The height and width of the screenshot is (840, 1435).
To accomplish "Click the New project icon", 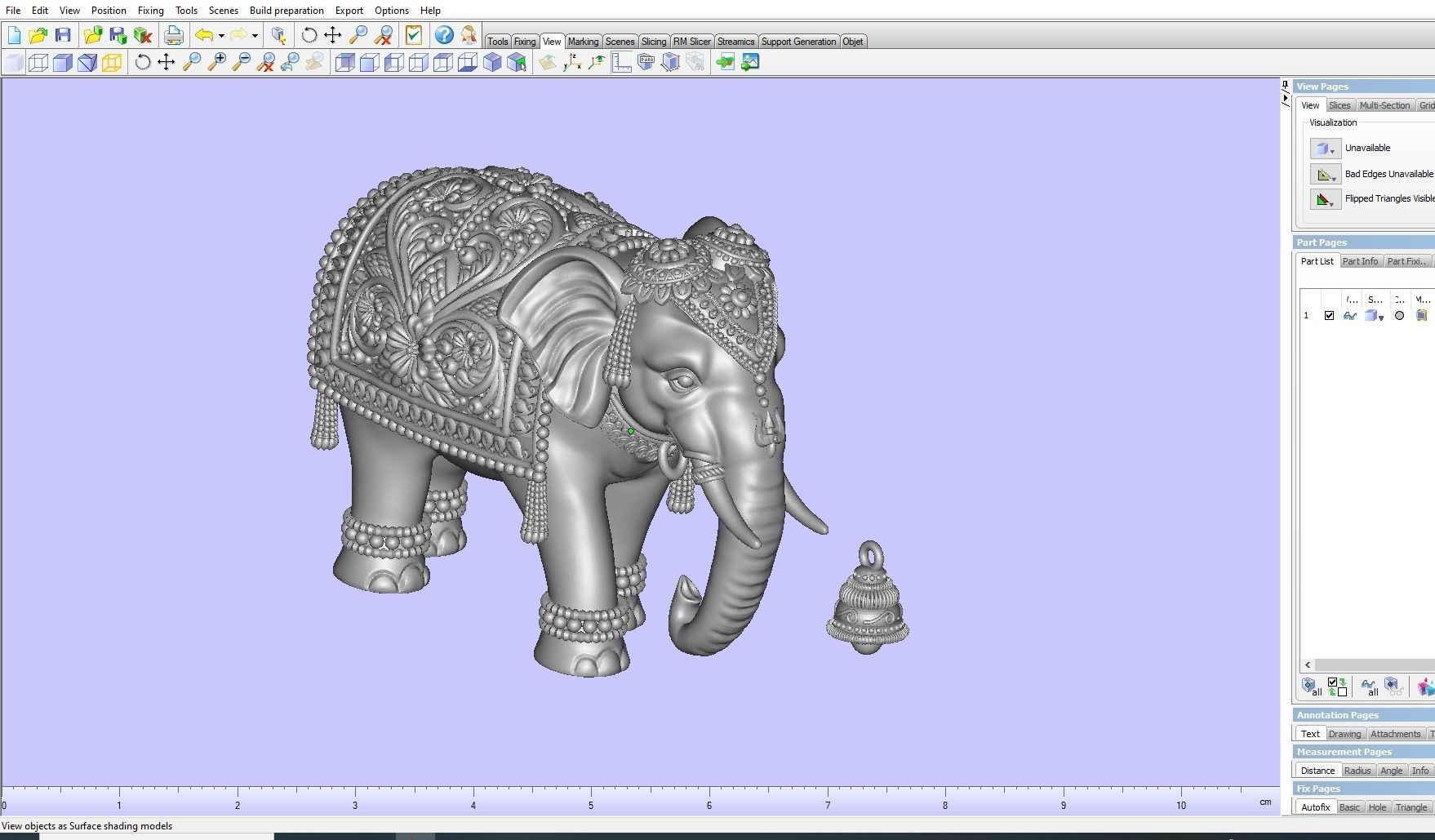I will pos(14,35).
